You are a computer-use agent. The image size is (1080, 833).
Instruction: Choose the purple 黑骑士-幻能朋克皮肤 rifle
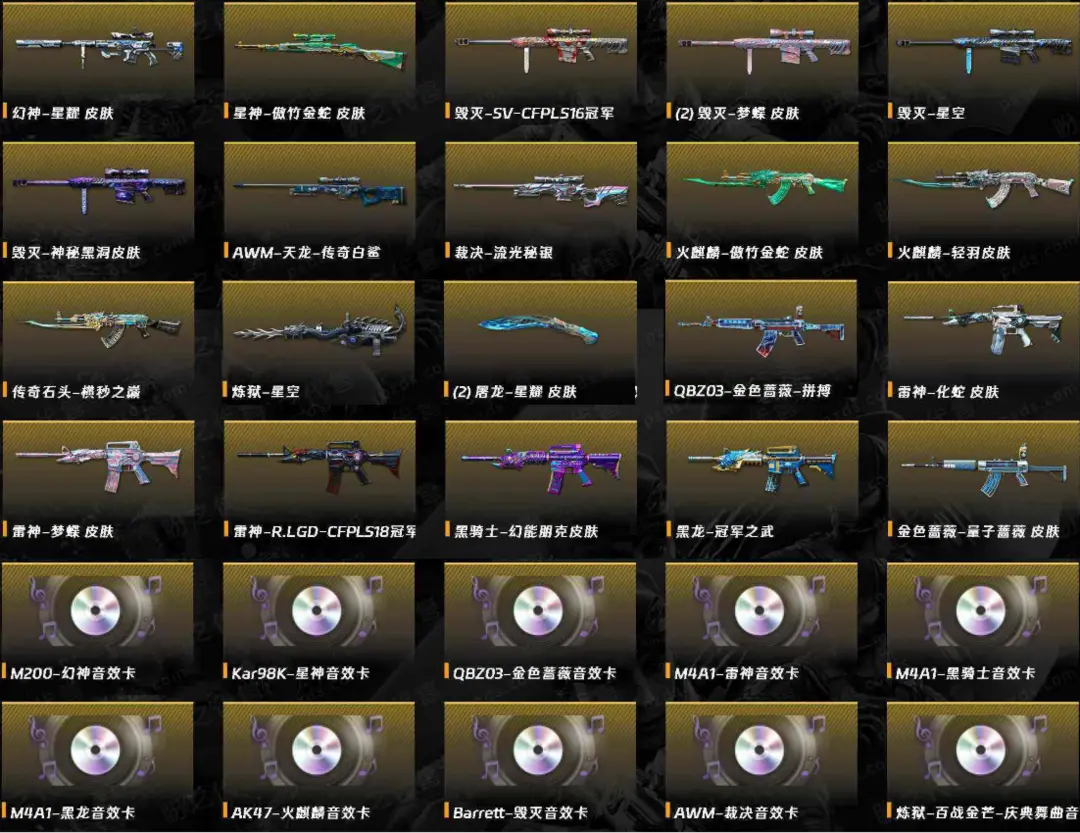541,467
